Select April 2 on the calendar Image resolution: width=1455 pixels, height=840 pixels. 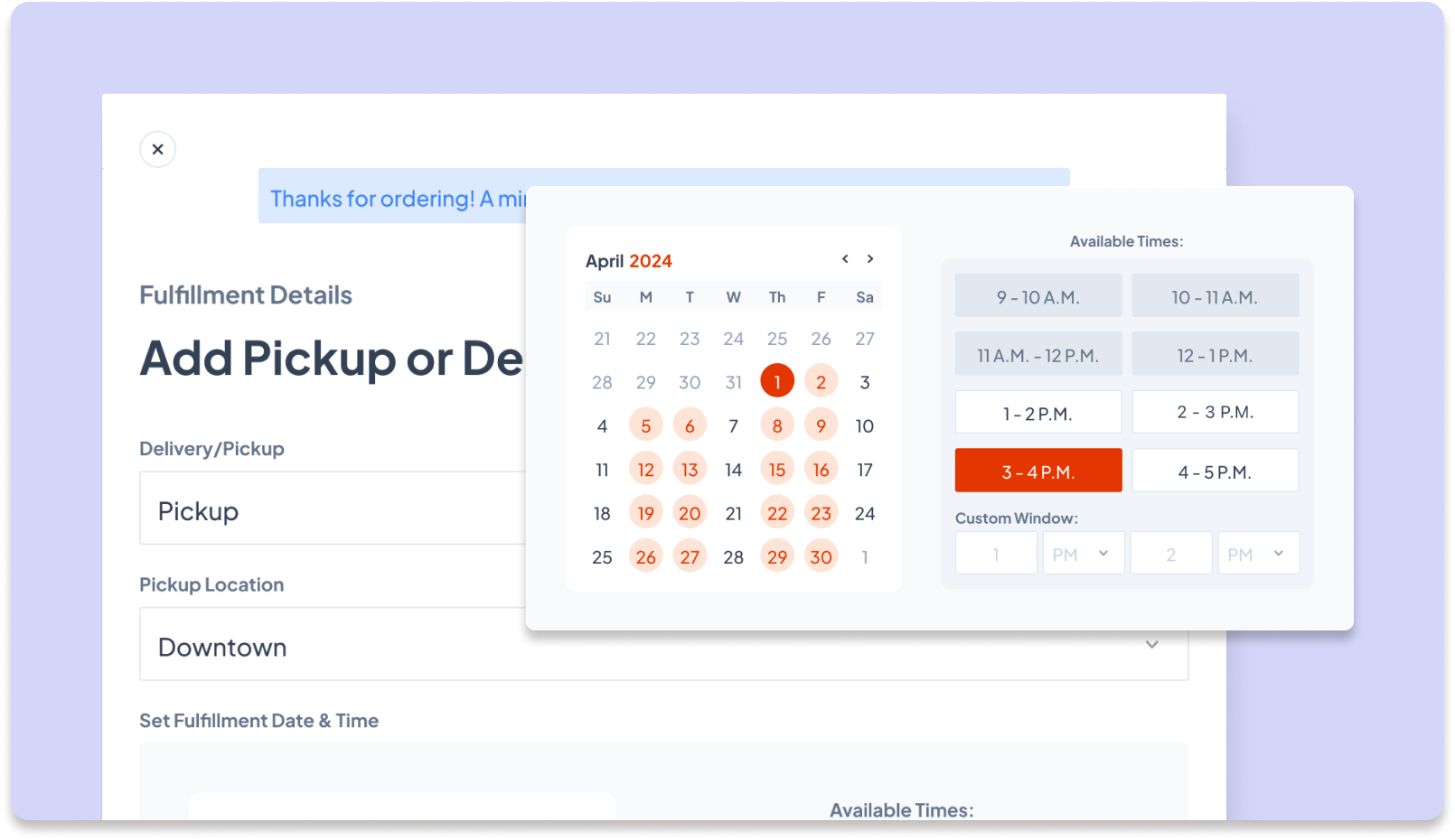click(x=821, y=381)
